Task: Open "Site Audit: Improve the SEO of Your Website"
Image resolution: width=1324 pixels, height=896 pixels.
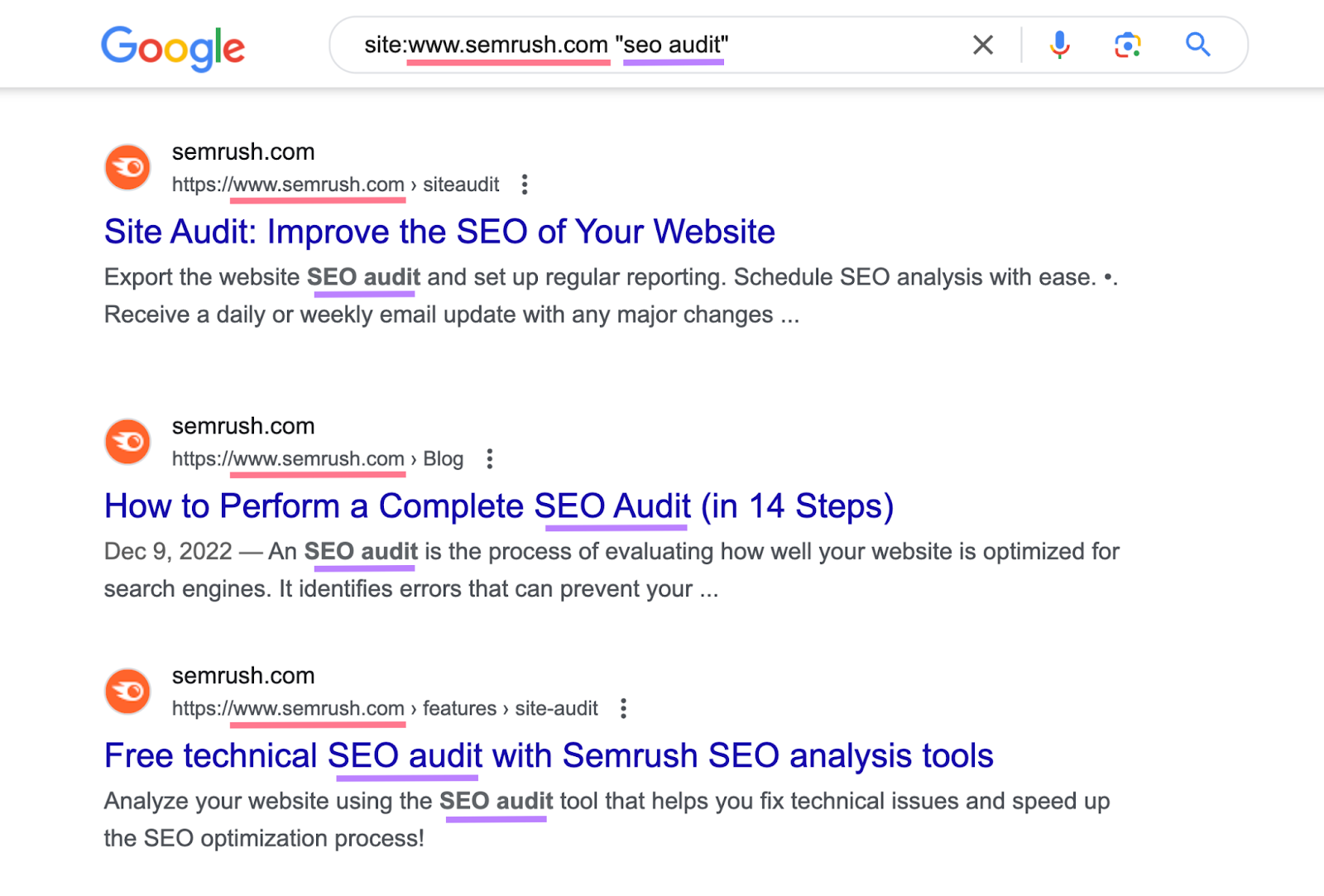Action: pos(439,232)
